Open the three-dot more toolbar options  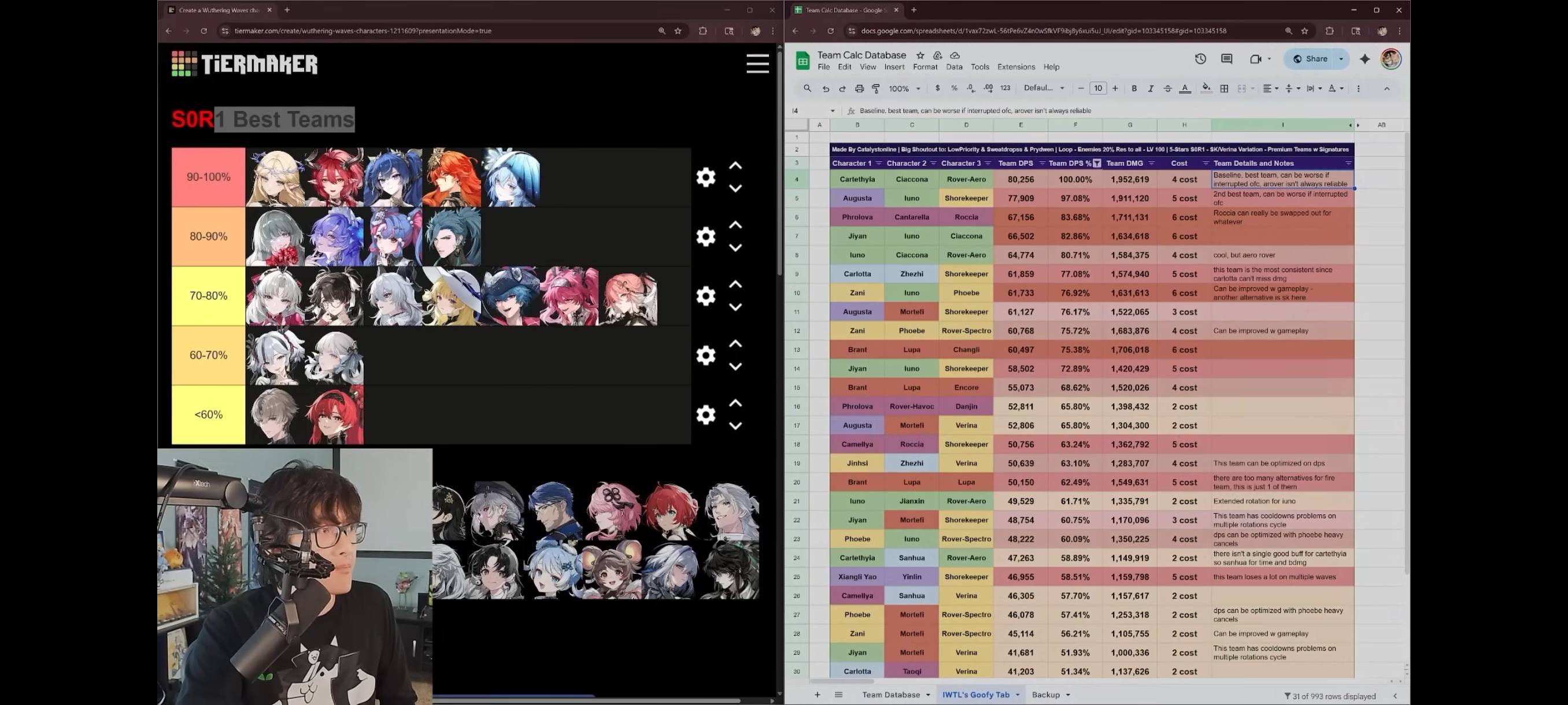point(1358,88)
